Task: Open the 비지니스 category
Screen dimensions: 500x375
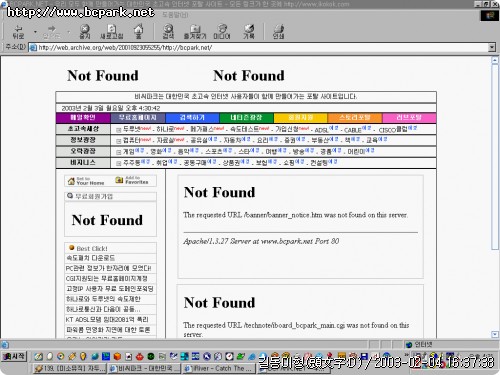Action: [83, 163]
